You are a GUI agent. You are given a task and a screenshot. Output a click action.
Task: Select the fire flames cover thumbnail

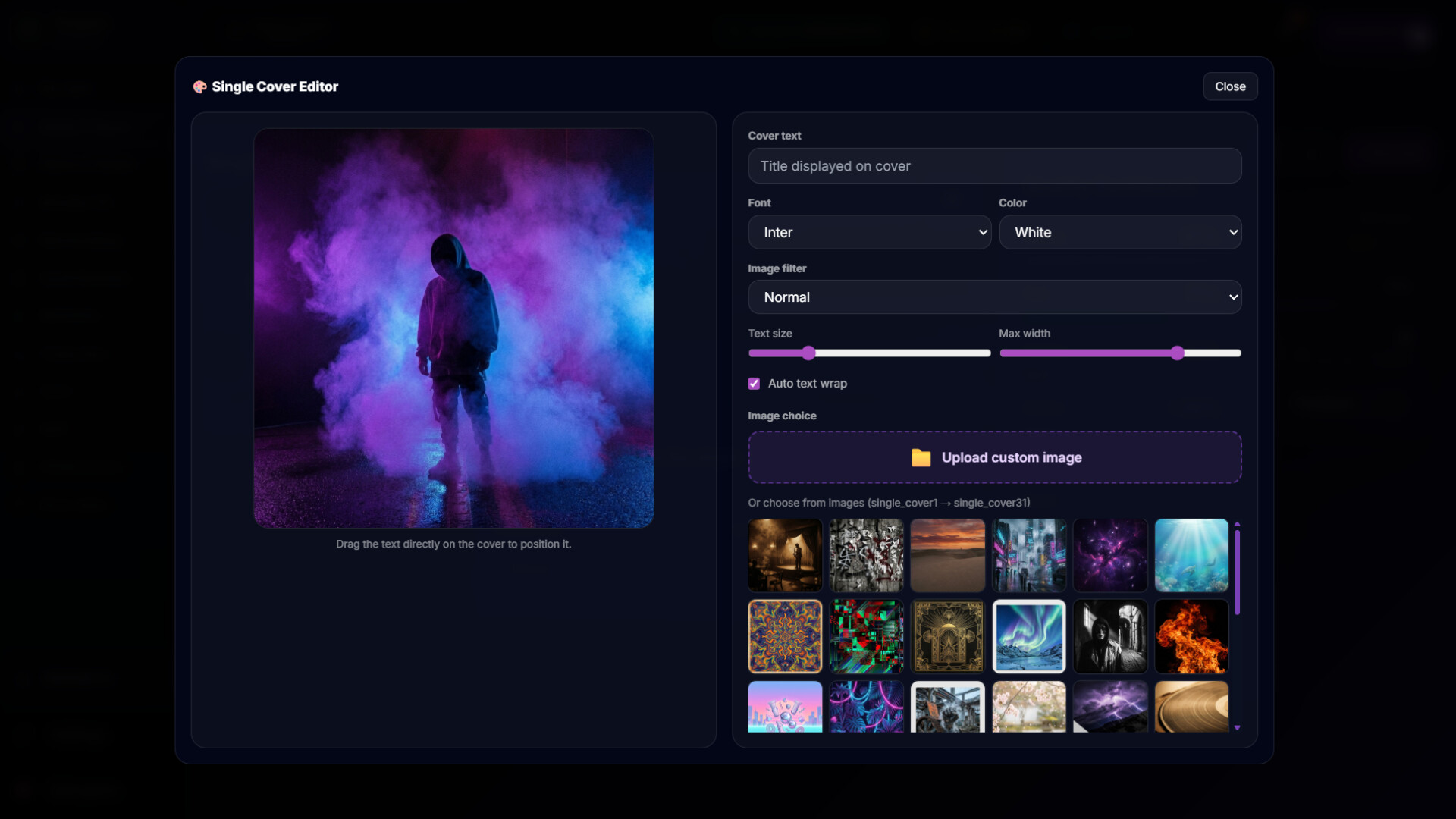[1191, 637]
